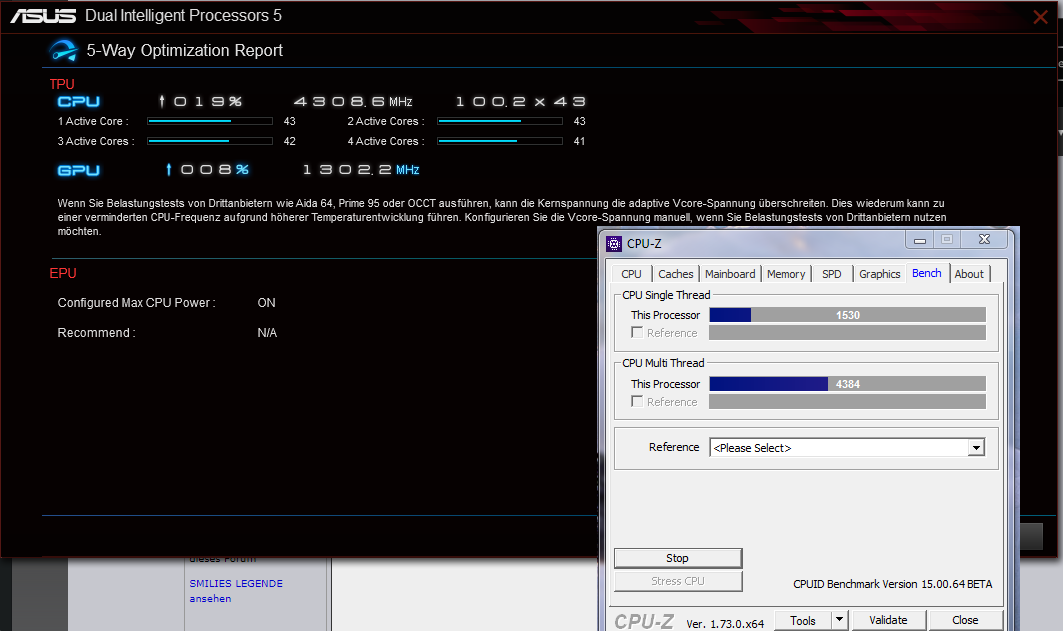Close the ASUS Dual Intelligent Processors window

tap(1040, 17)
